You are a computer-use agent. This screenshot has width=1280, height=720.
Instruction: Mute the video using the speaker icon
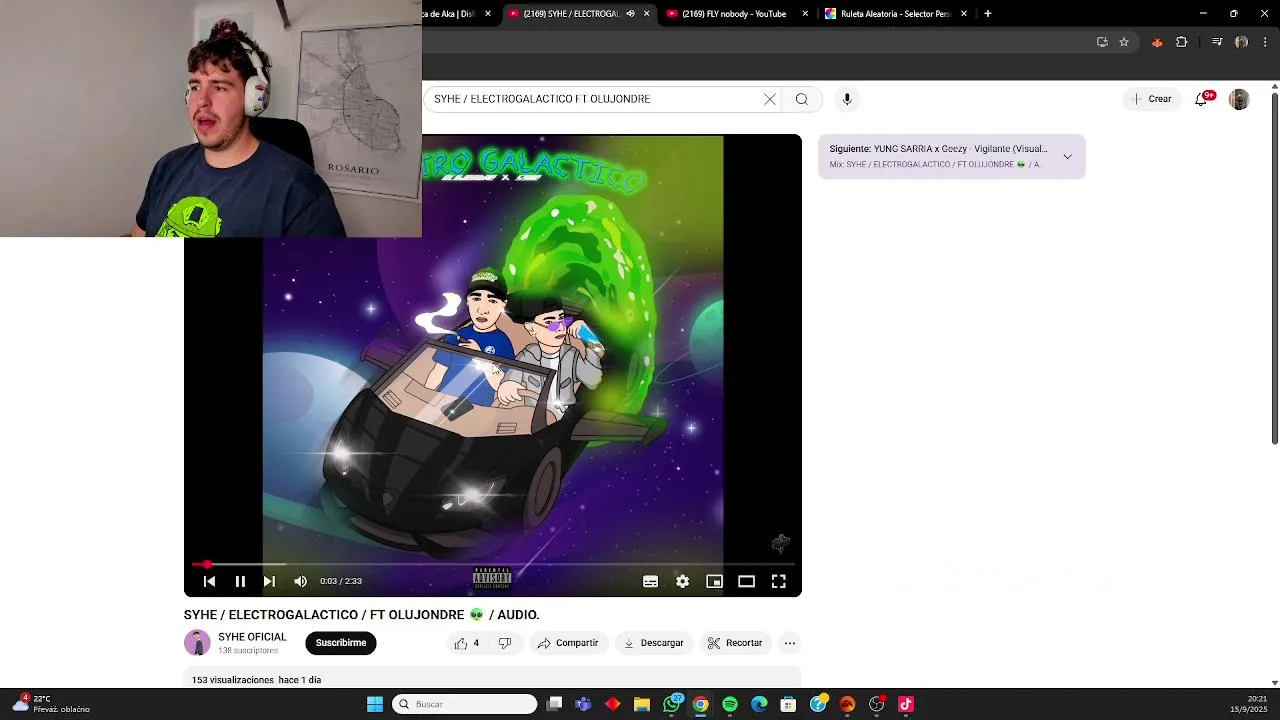(300, 581)
